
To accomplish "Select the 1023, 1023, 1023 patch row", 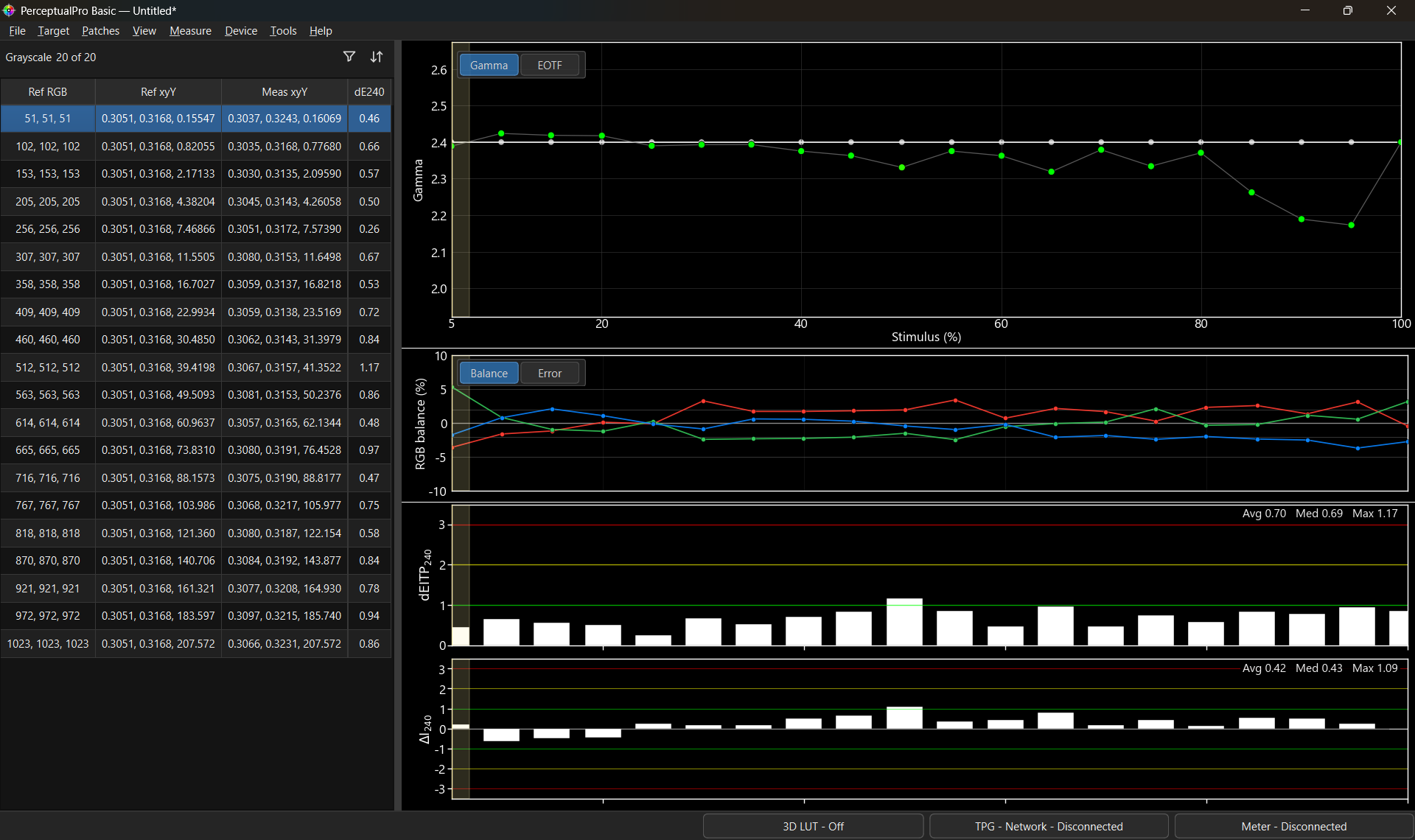I will click(196, 644).
